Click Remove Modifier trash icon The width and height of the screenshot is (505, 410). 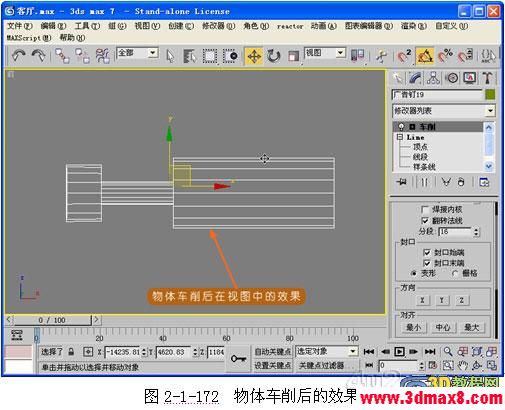461,182
